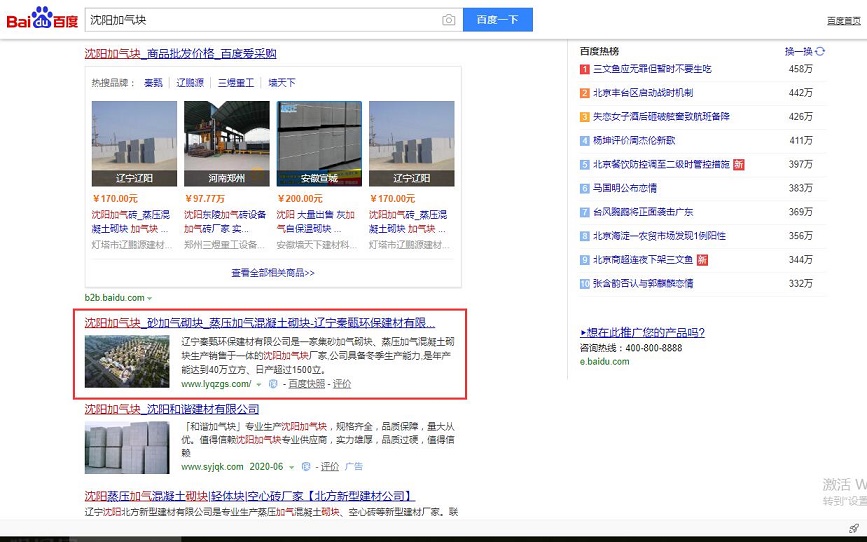Open hot topic 北京丰台区启动战时机制

(x=643, y=93)
